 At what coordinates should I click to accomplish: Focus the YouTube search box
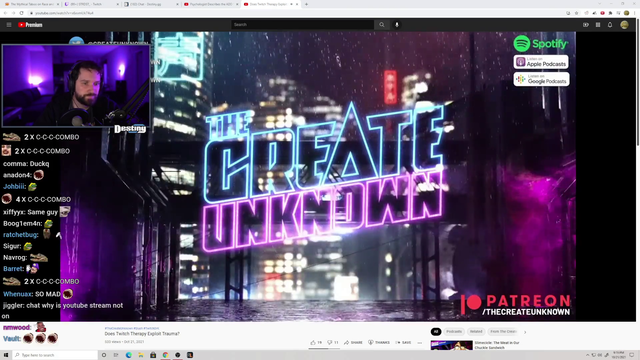[302, 24]
